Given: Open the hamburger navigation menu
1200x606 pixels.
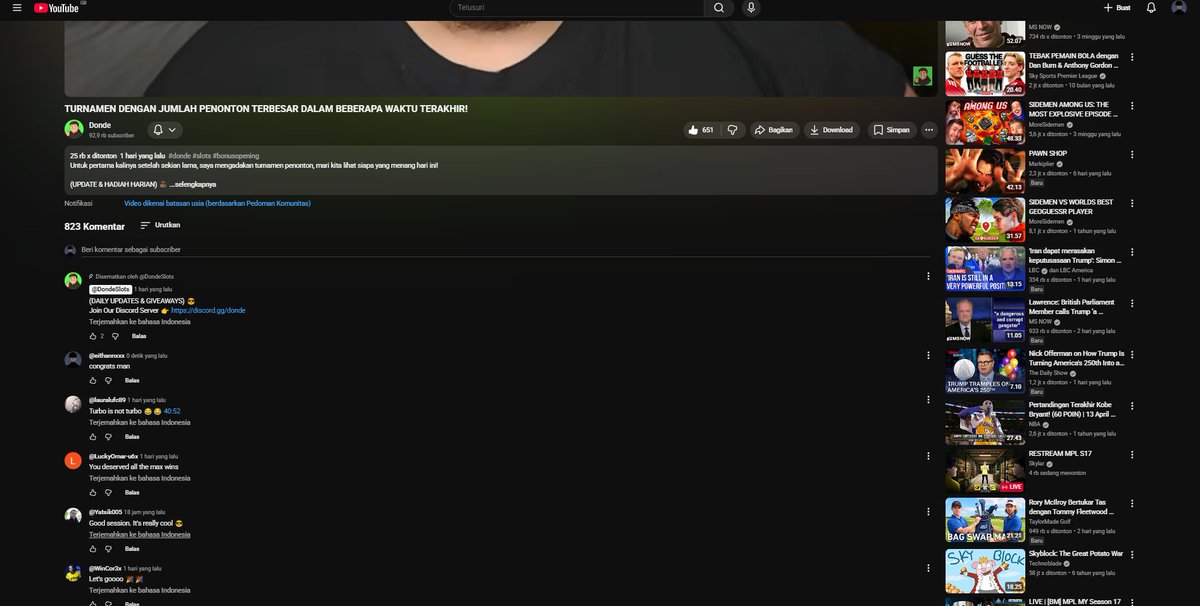Looking at the screenshot, I should pyautogui.click(x=16, y=7).
